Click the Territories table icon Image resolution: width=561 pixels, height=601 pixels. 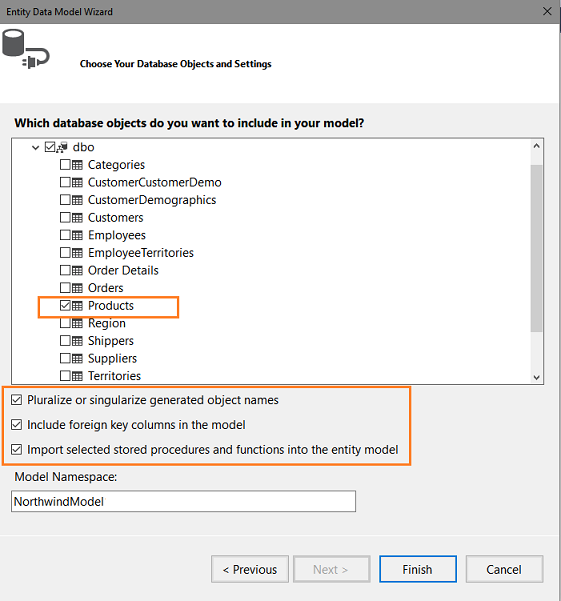pos(77,376)
